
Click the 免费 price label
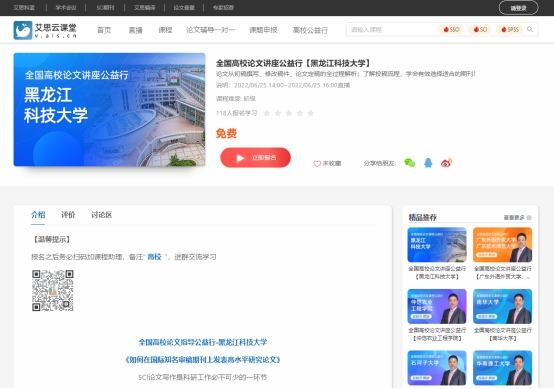[x=226, y=134]
